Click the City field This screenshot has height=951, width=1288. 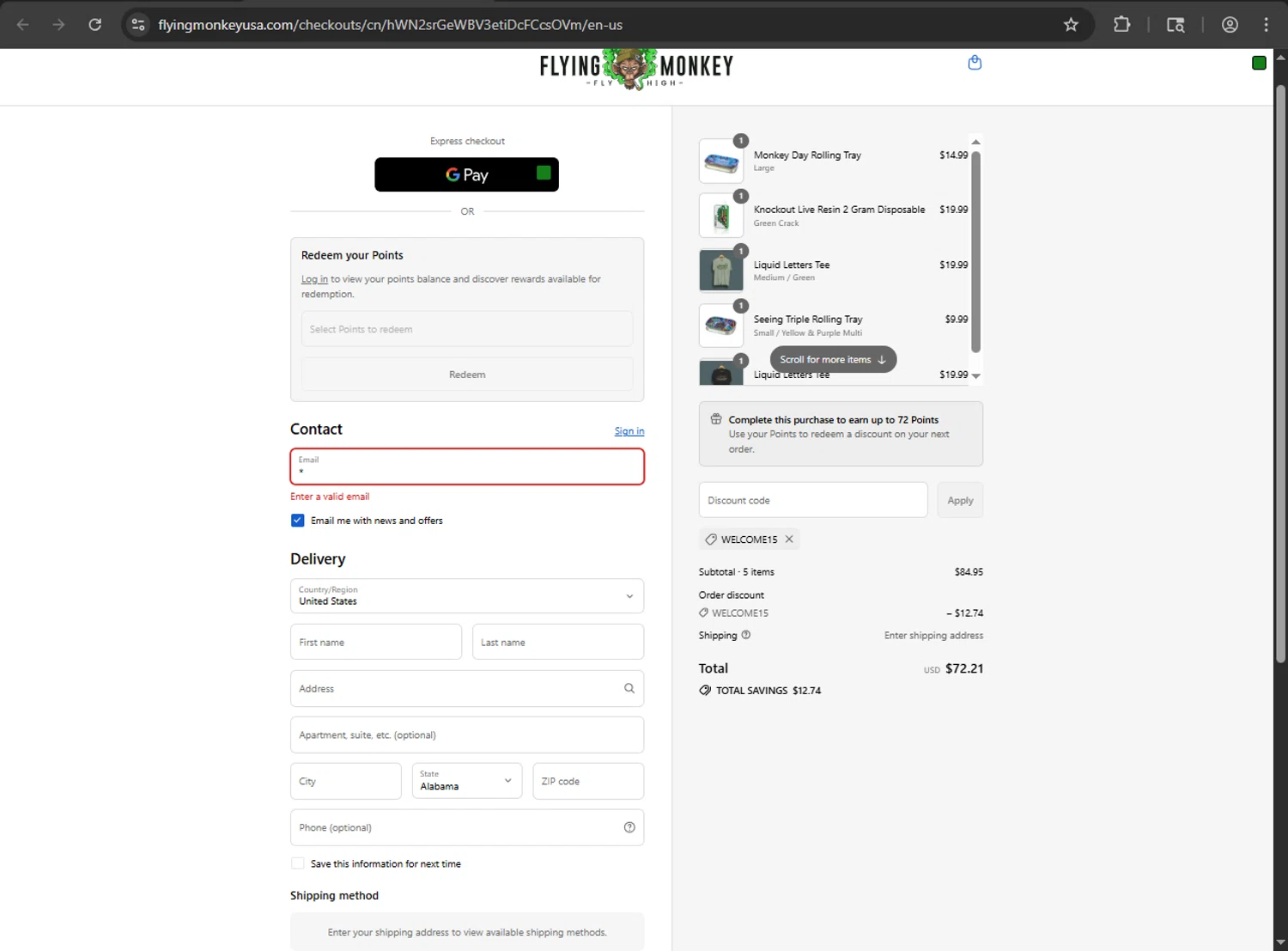point(346,781)
